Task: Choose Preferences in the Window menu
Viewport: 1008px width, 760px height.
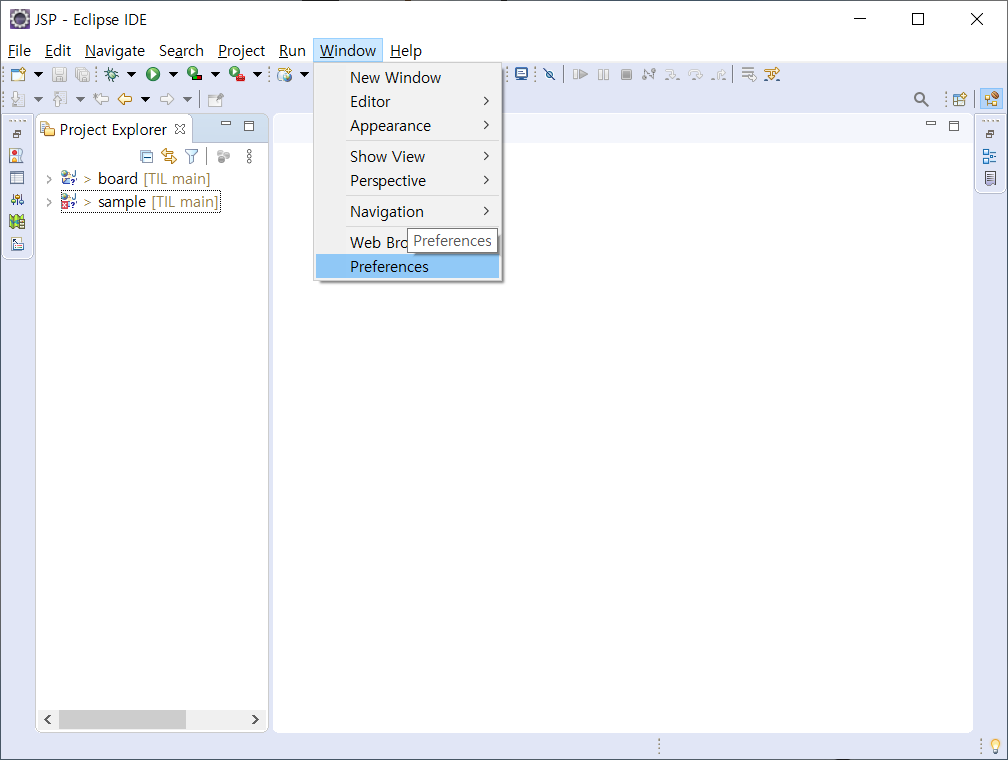Action: pos(408,267)
